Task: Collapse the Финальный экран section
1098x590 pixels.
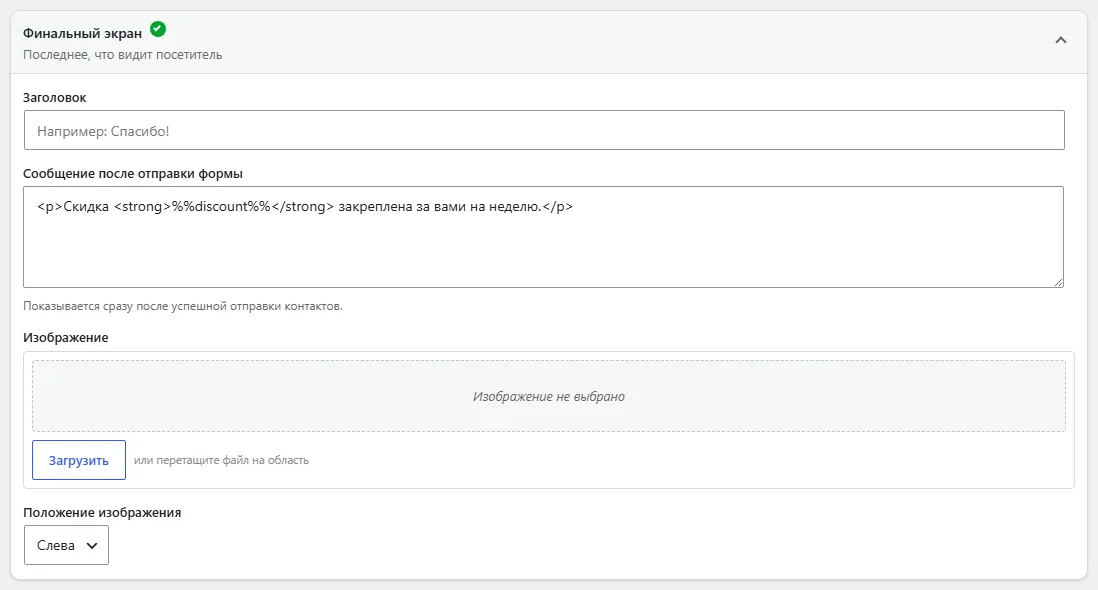Action: (1061, 41)
